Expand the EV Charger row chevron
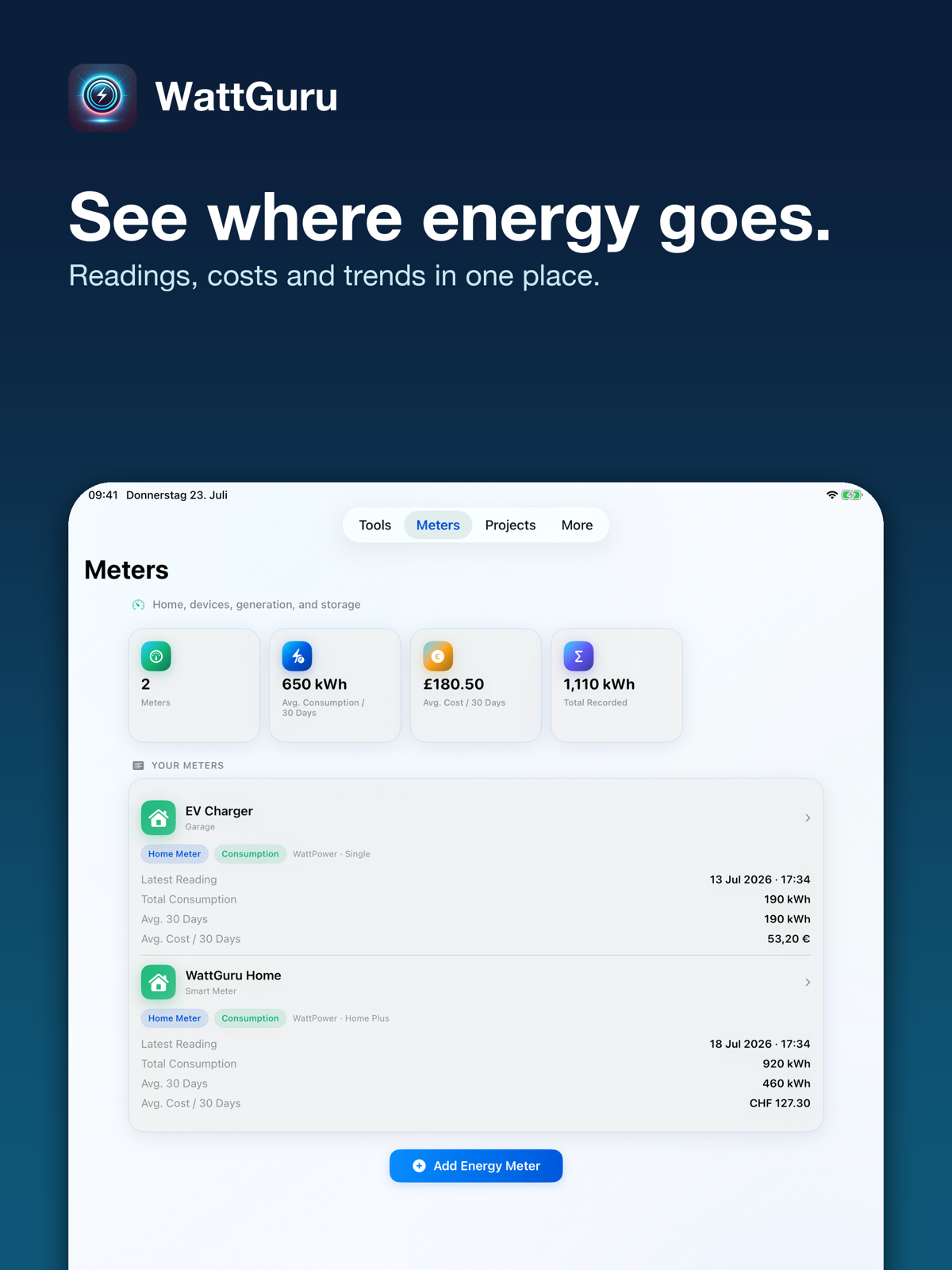Image resolution: width=952 pixels, height=1270 pixels. (x=808, y=818)
